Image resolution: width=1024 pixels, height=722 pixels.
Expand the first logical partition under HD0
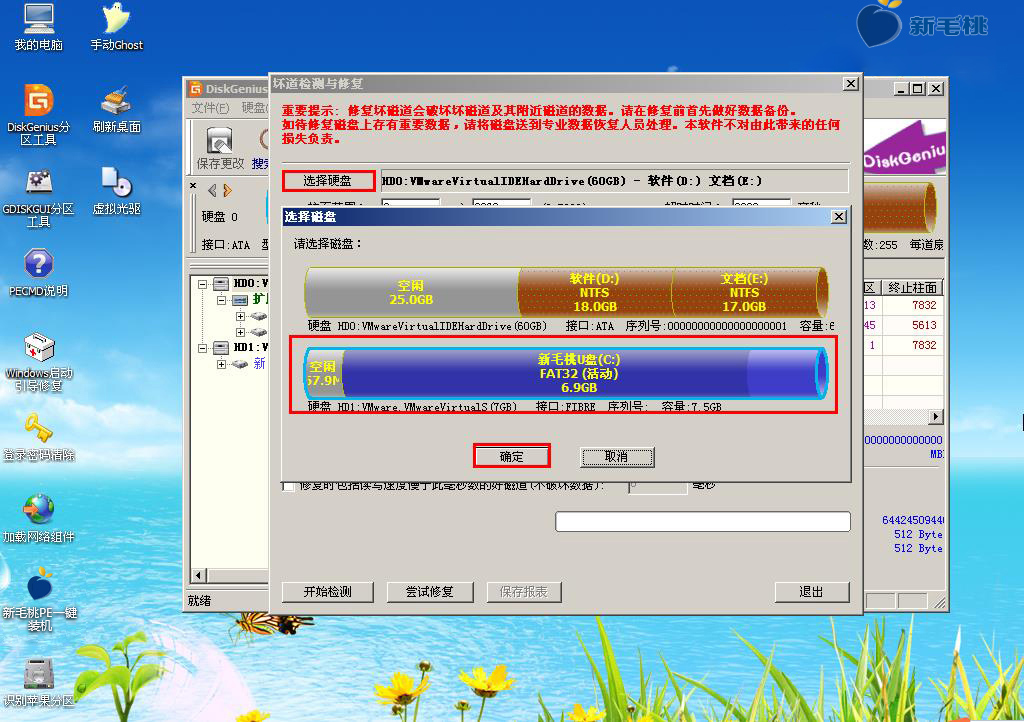[x=240, y=316]
